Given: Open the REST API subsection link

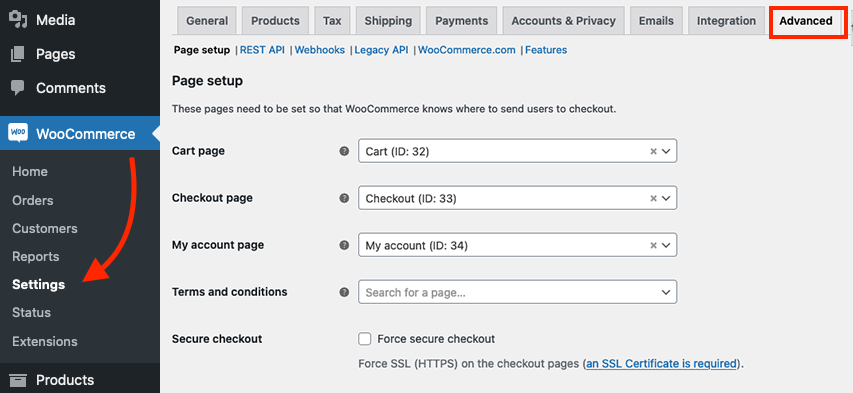Looking at the screenshot, I should (262, 50).
